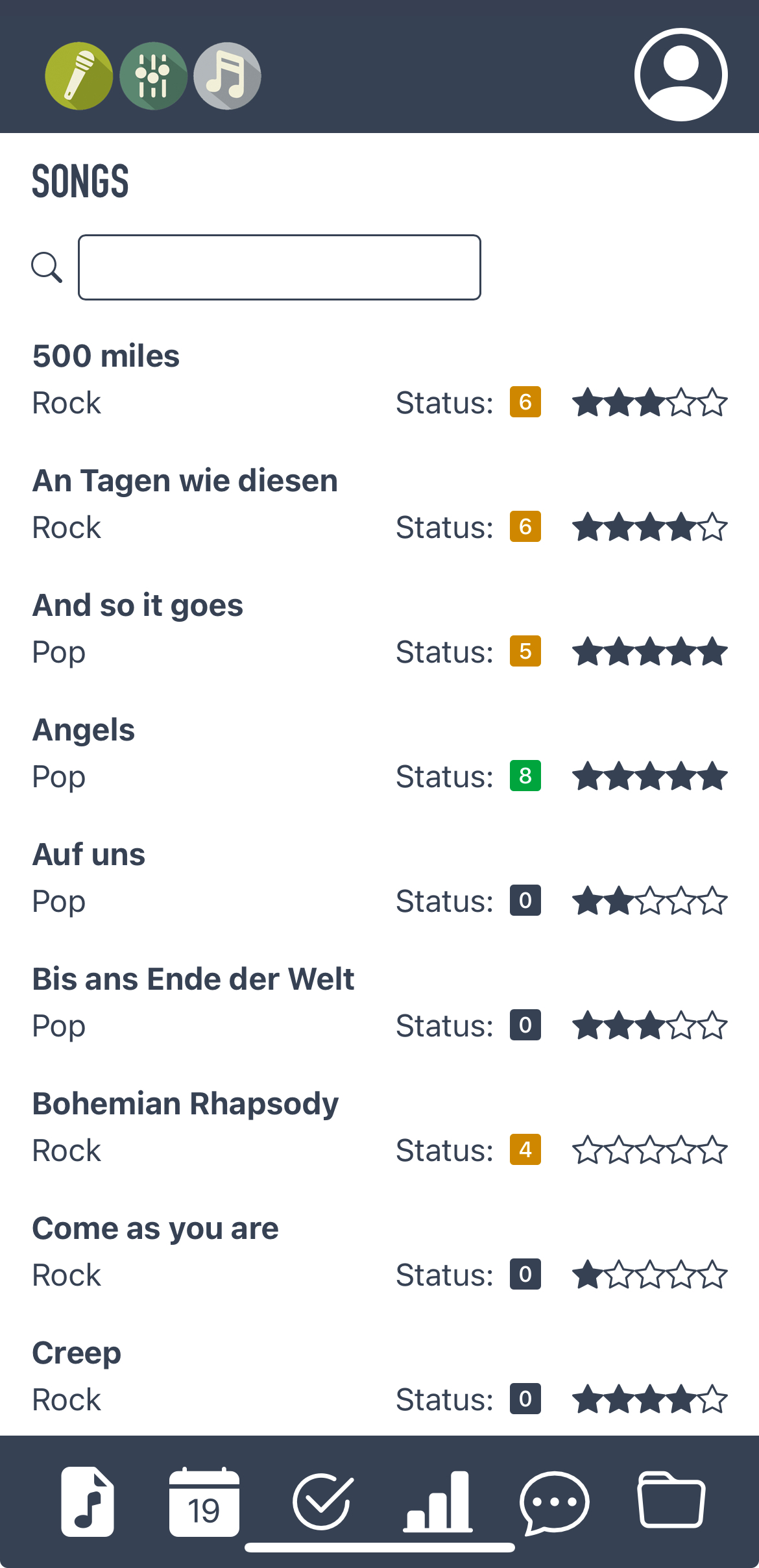Tap the green microphone icon
Viewport: 759px width, 1568px height.
(78, 76)
